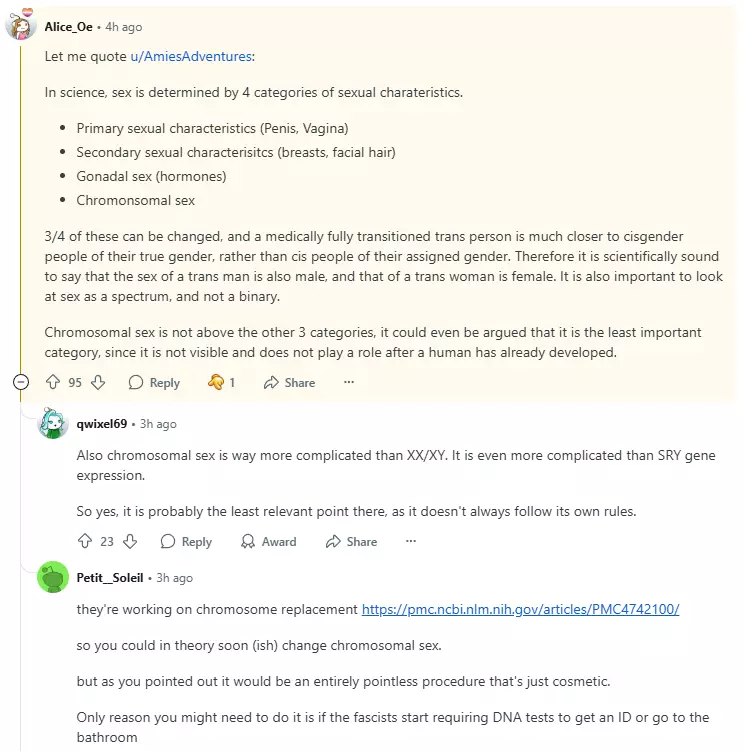Downvote qwixel69's comment
Viewport: 744px width, 751px height.
(x=130, y=541)
